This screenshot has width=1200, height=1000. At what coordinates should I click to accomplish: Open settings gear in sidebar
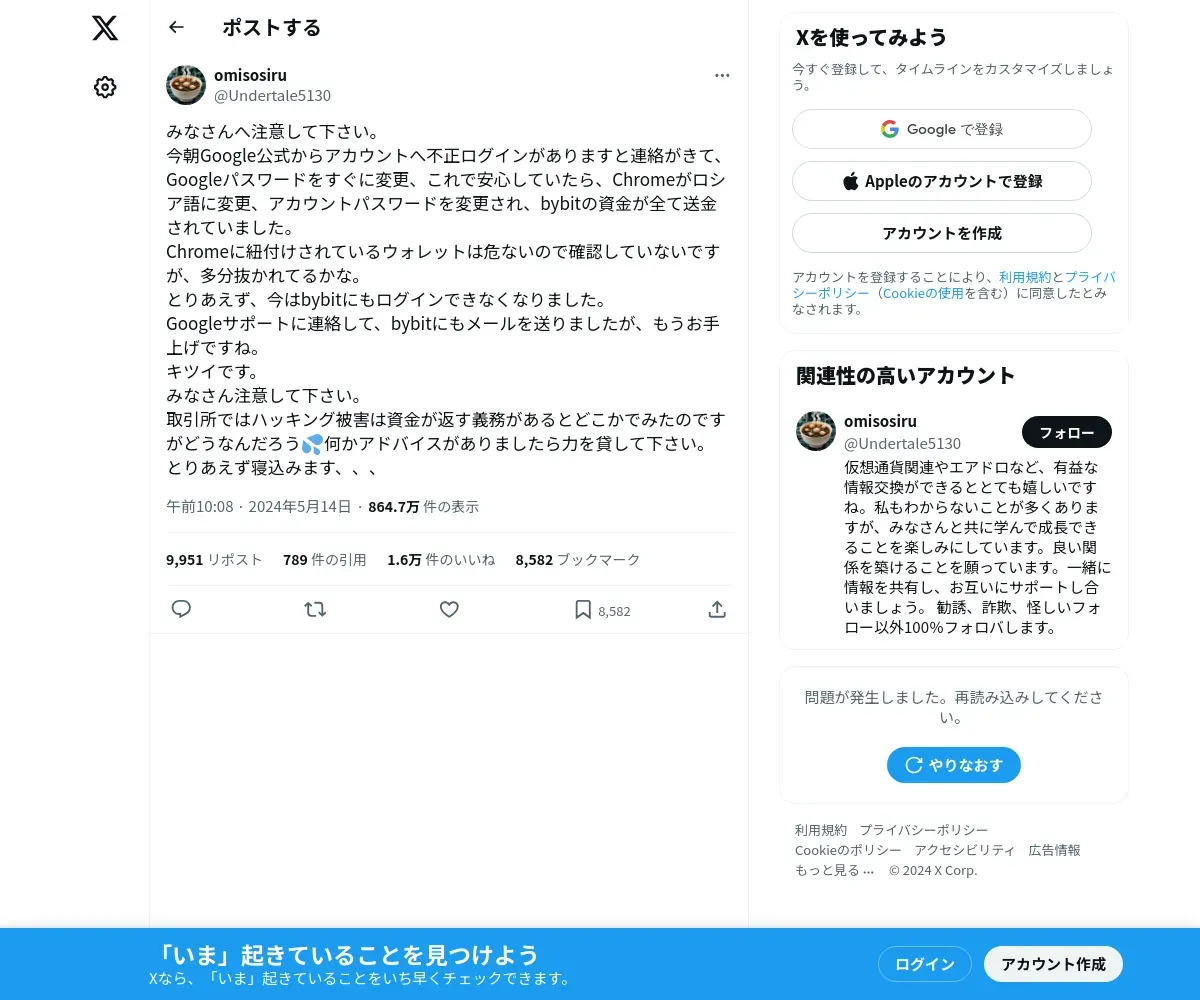[105, 87]
